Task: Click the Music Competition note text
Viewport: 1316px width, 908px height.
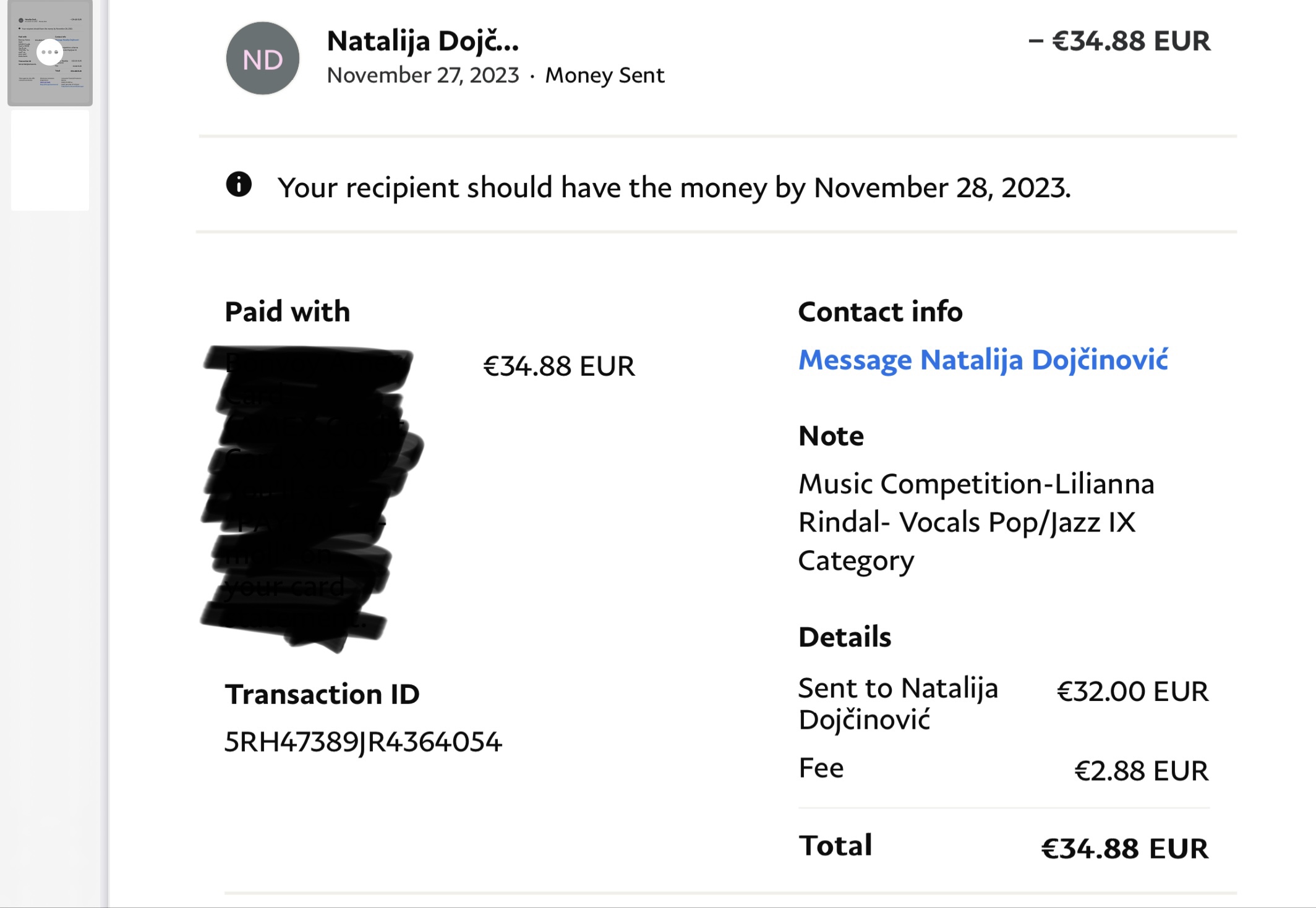Action: tap(976, 522)
